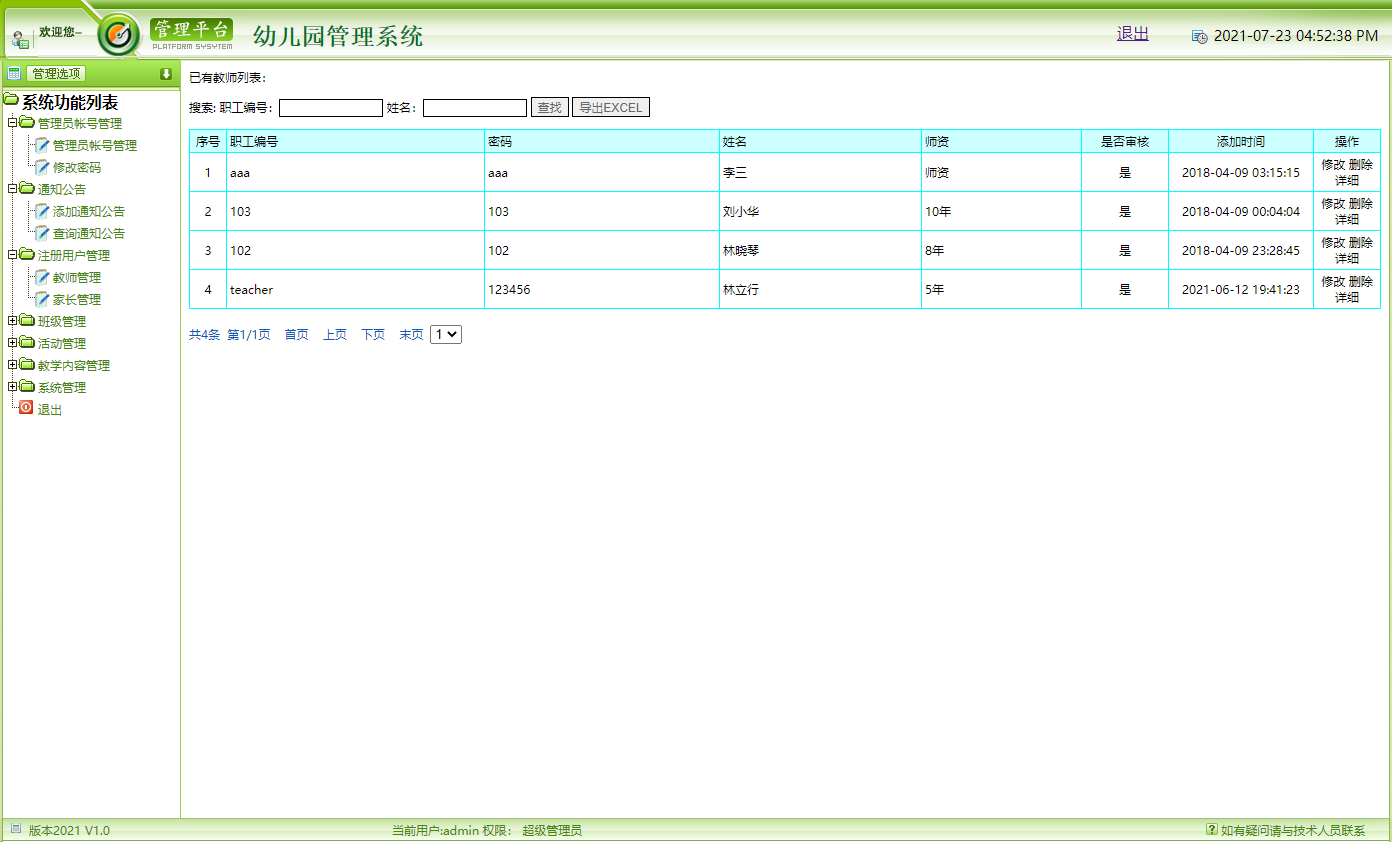Click the calendar icon left of 管理选项

point(13,72)
